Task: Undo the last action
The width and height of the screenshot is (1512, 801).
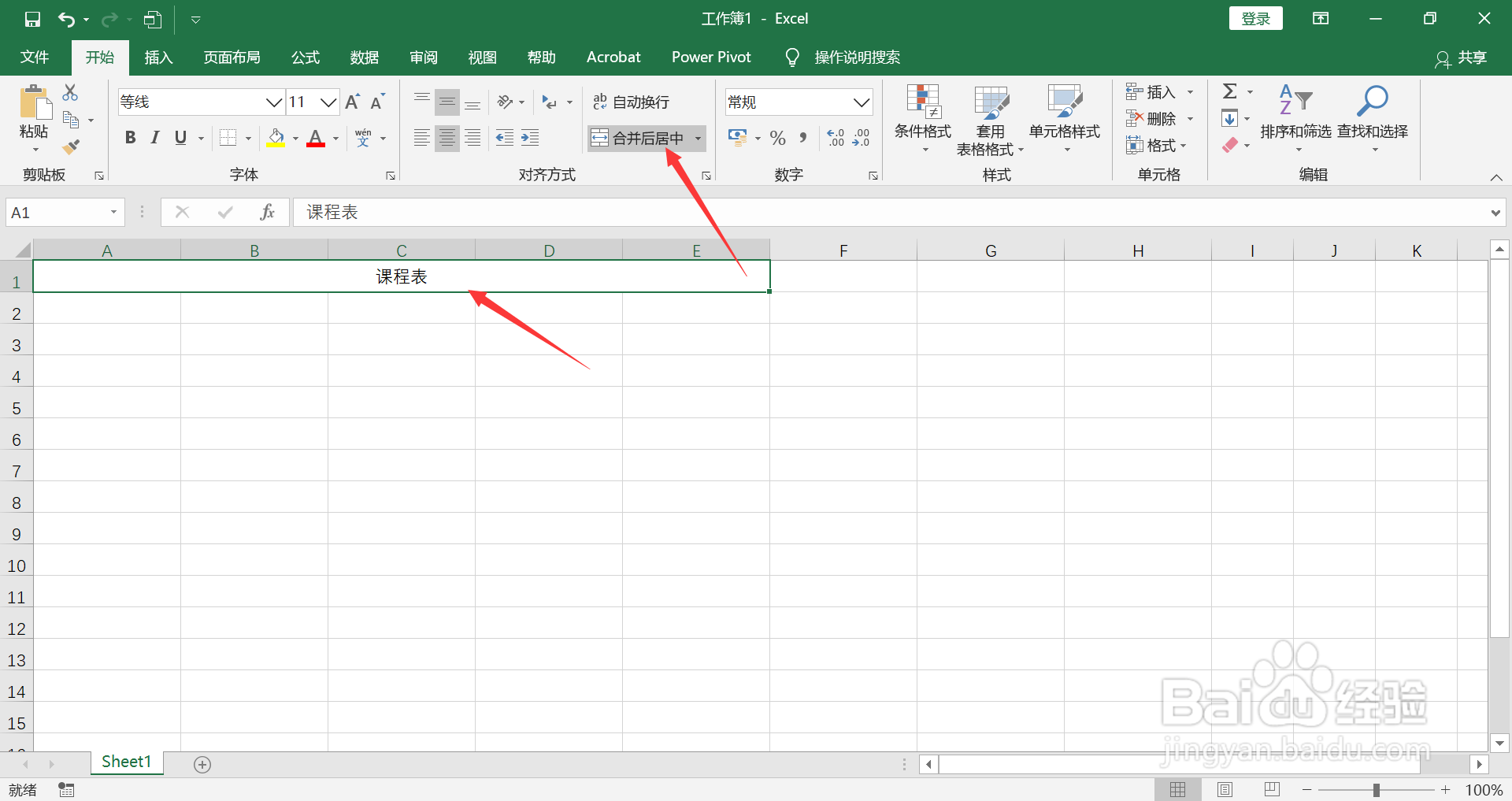Action: (x=67, y=19)
